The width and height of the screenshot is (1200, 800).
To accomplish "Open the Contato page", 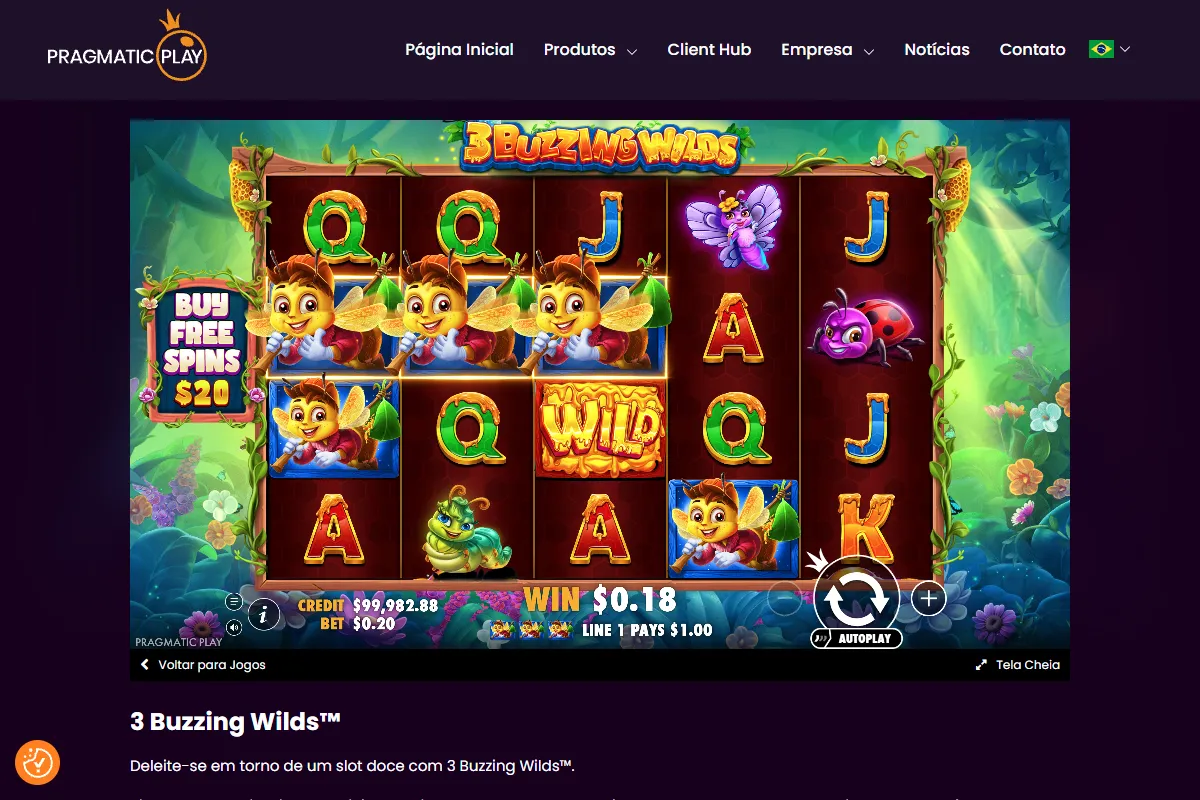I will (1032, 49).
